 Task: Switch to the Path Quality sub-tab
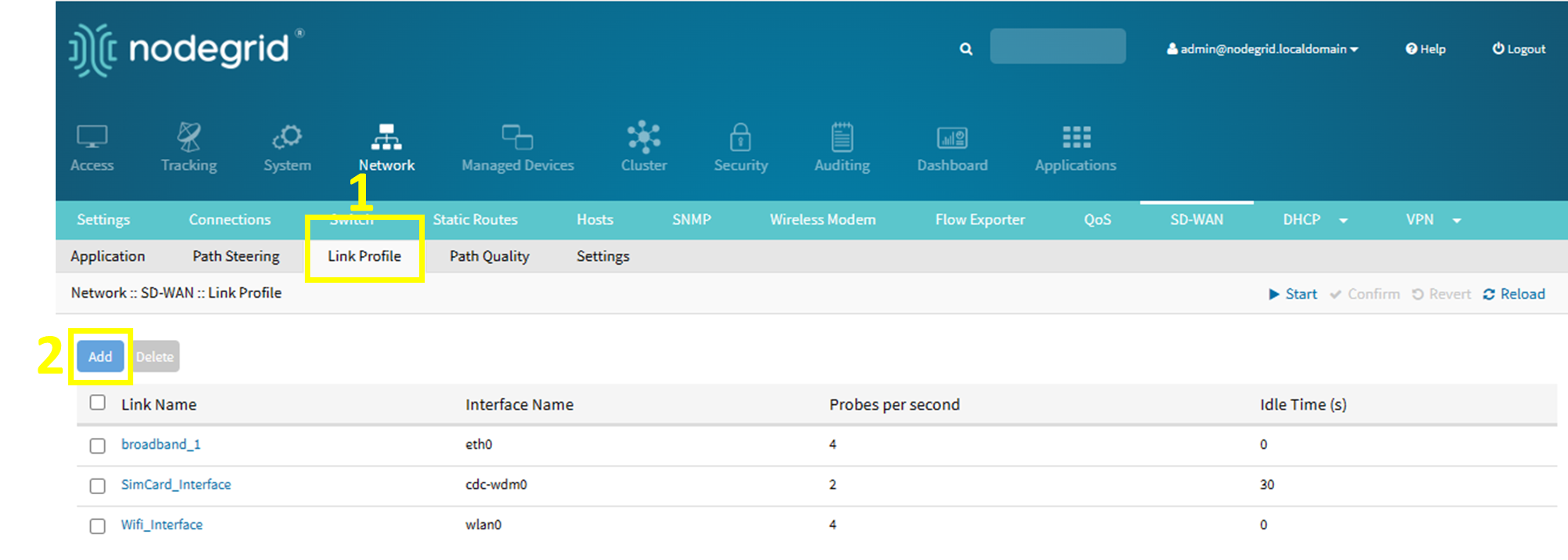point(490,256)
